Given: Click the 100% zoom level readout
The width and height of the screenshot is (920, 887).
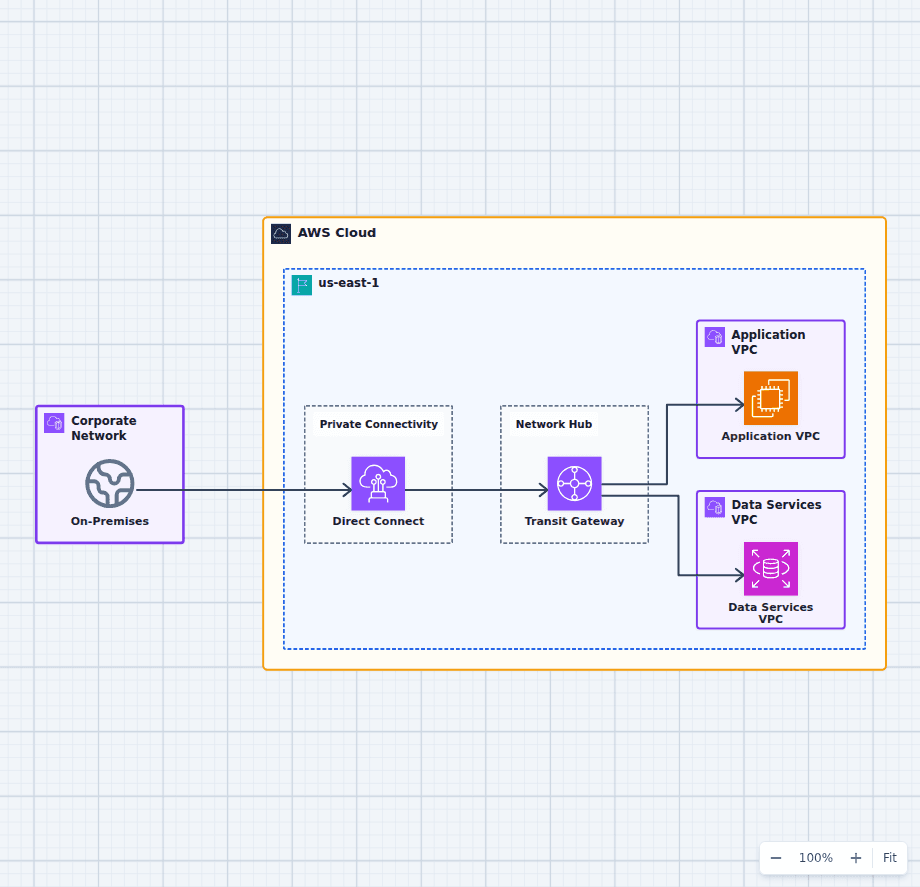Looking at the screenshot, I should 816,858.
